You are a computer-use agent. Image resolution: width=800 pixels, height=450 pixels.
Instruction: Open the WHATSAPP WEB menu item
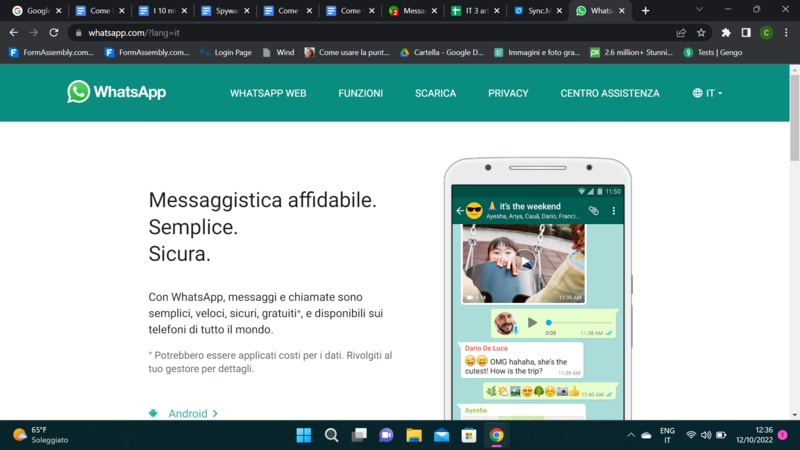268,93
